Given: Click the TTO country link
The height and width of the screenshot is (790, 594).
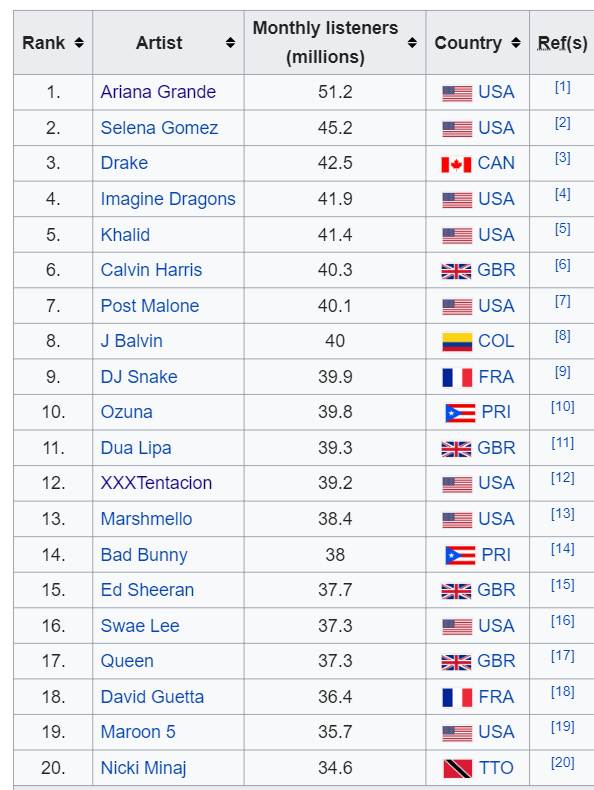Looking at the screenshot, I should click(x=496, y=768).
